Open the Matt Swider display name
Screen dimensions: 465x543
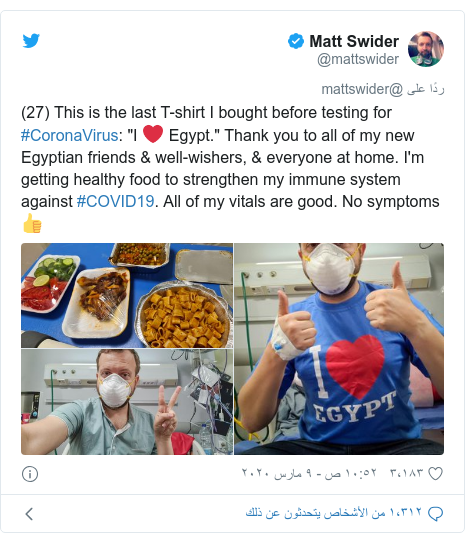[x=354, y=41]
